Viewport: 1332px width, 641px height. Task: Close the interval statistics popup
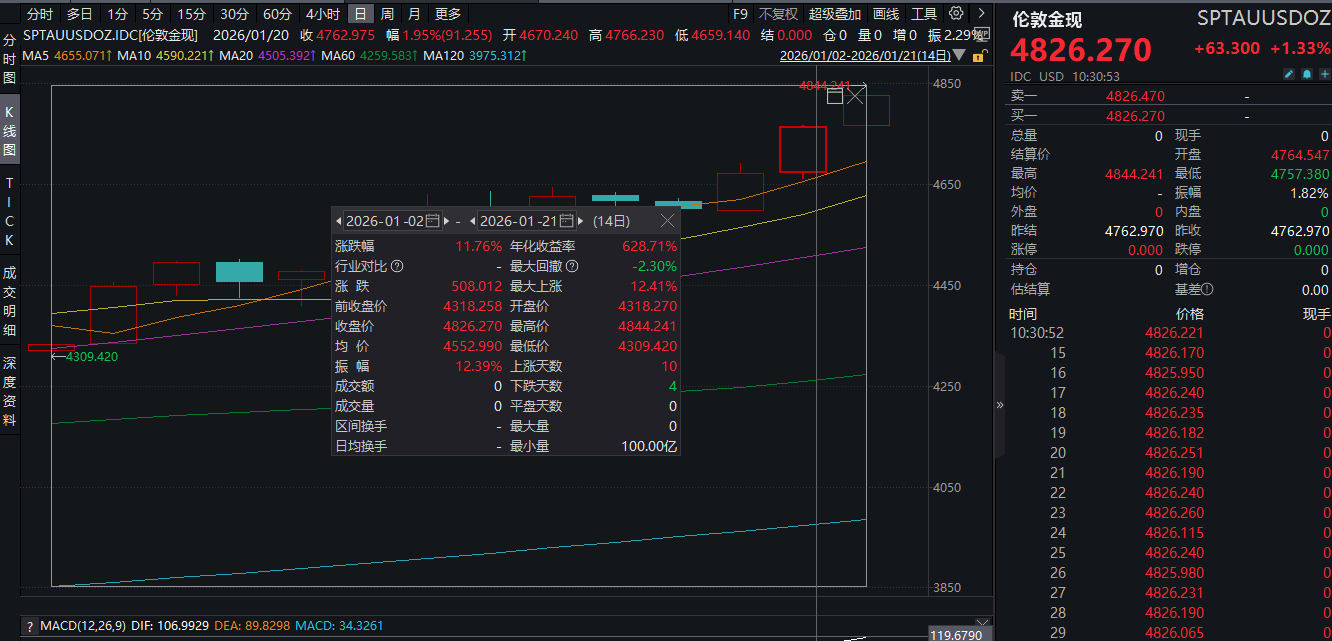[667, 221]
